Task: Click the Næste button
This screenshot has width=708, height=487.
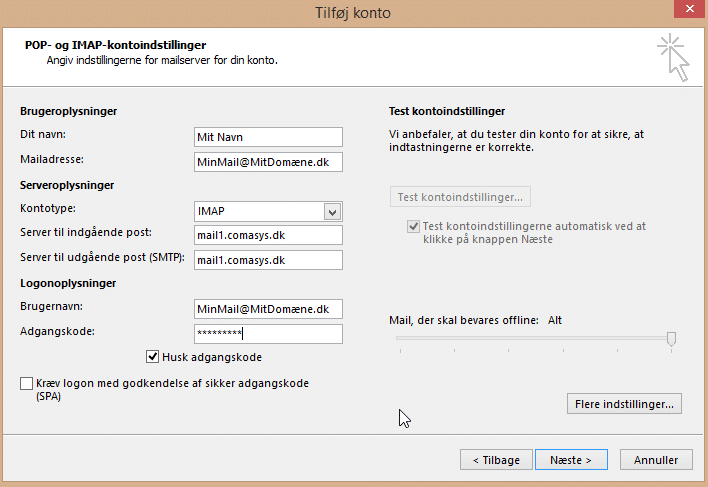Action: [x=571, y=459]
